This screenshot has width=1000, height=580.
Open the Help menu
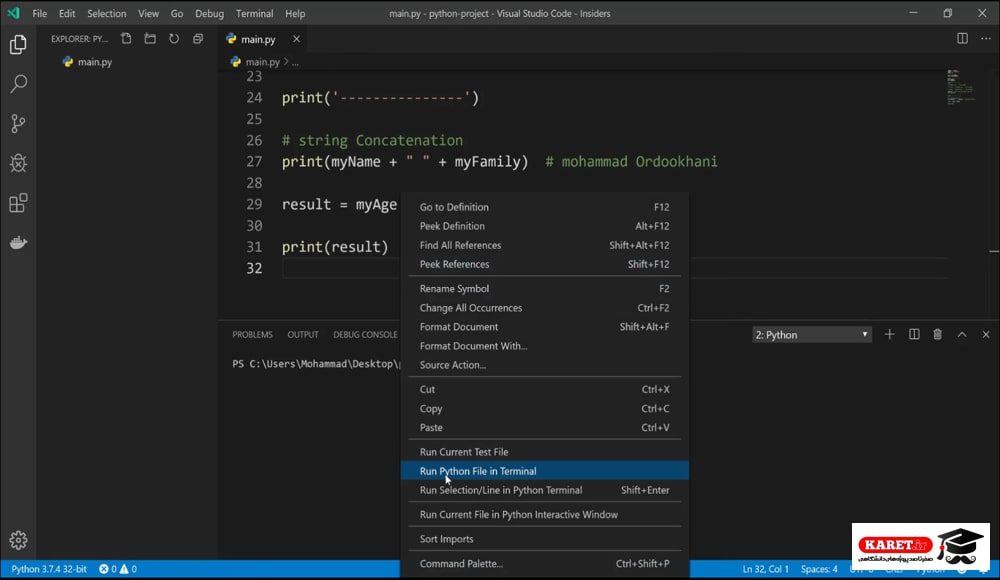tap(295, 13)
